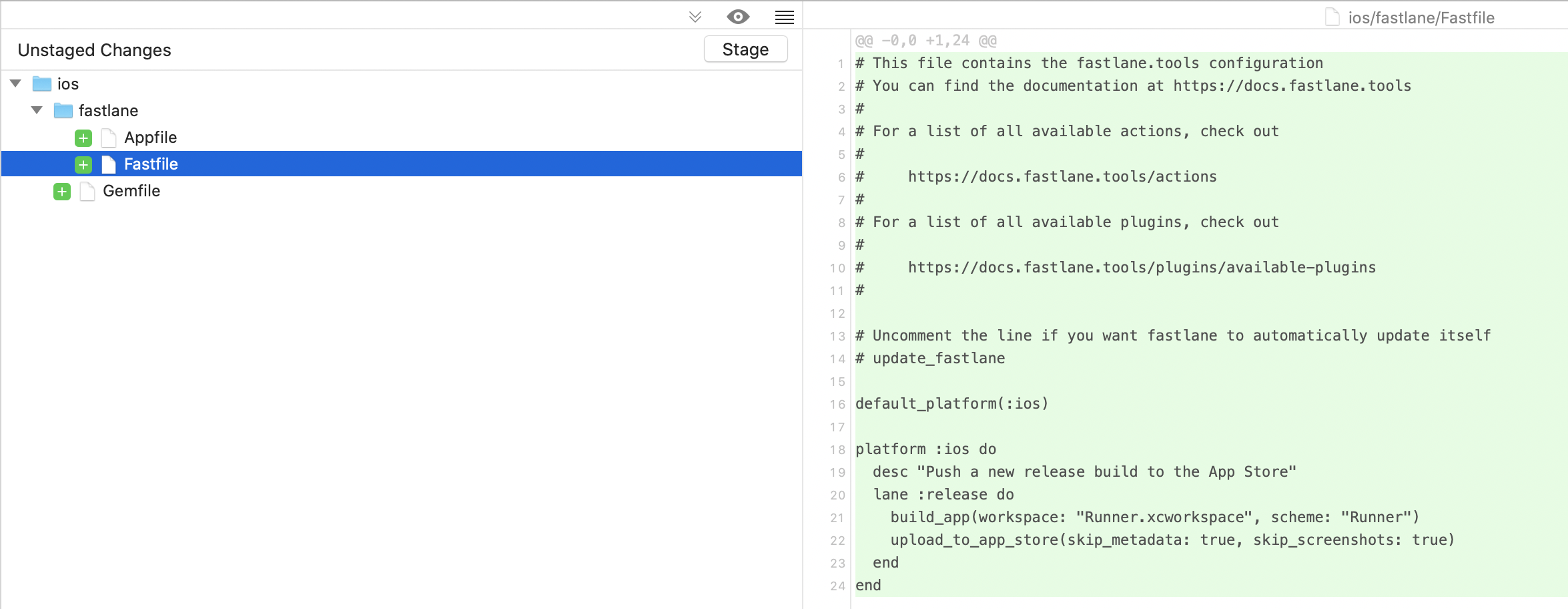Select the fastlane folder row

(402, 111)
